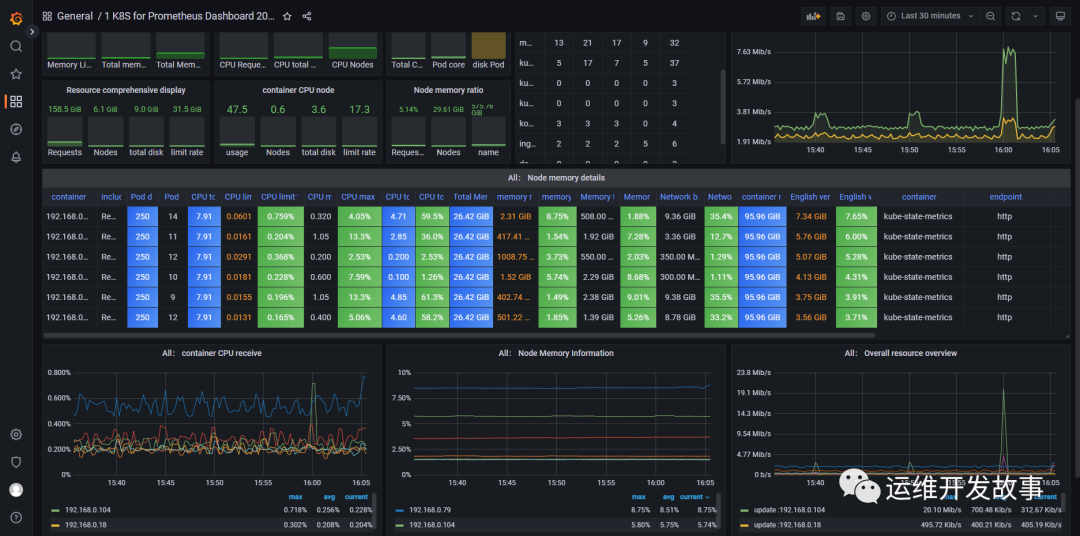This screenshot has width=1080, height=536.
Task: Open the user profile avatar
Action: pyautogui.click(x=16, y=490)
